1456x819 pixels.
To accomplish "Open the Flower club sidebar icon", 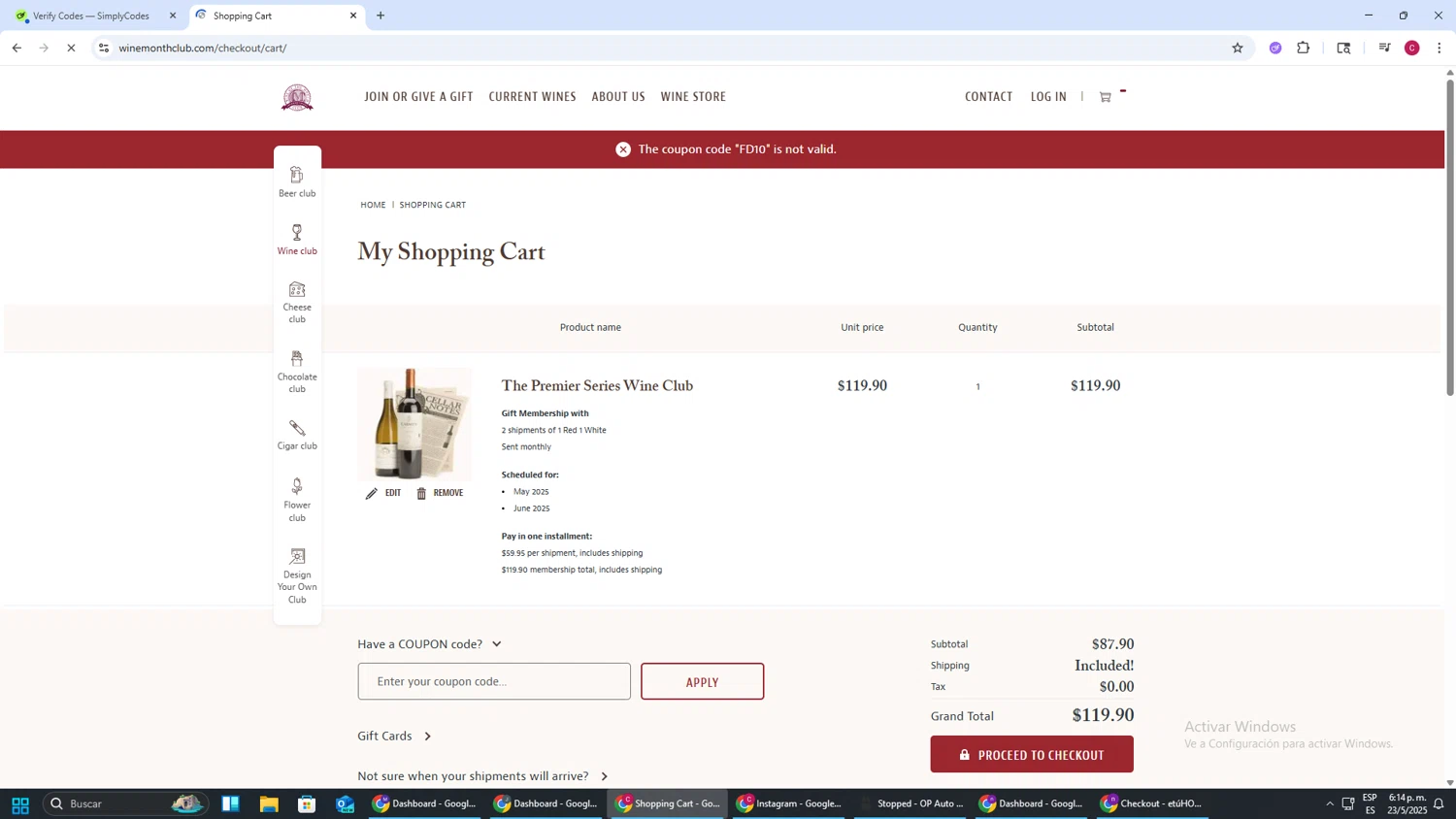I will (297, 500).
